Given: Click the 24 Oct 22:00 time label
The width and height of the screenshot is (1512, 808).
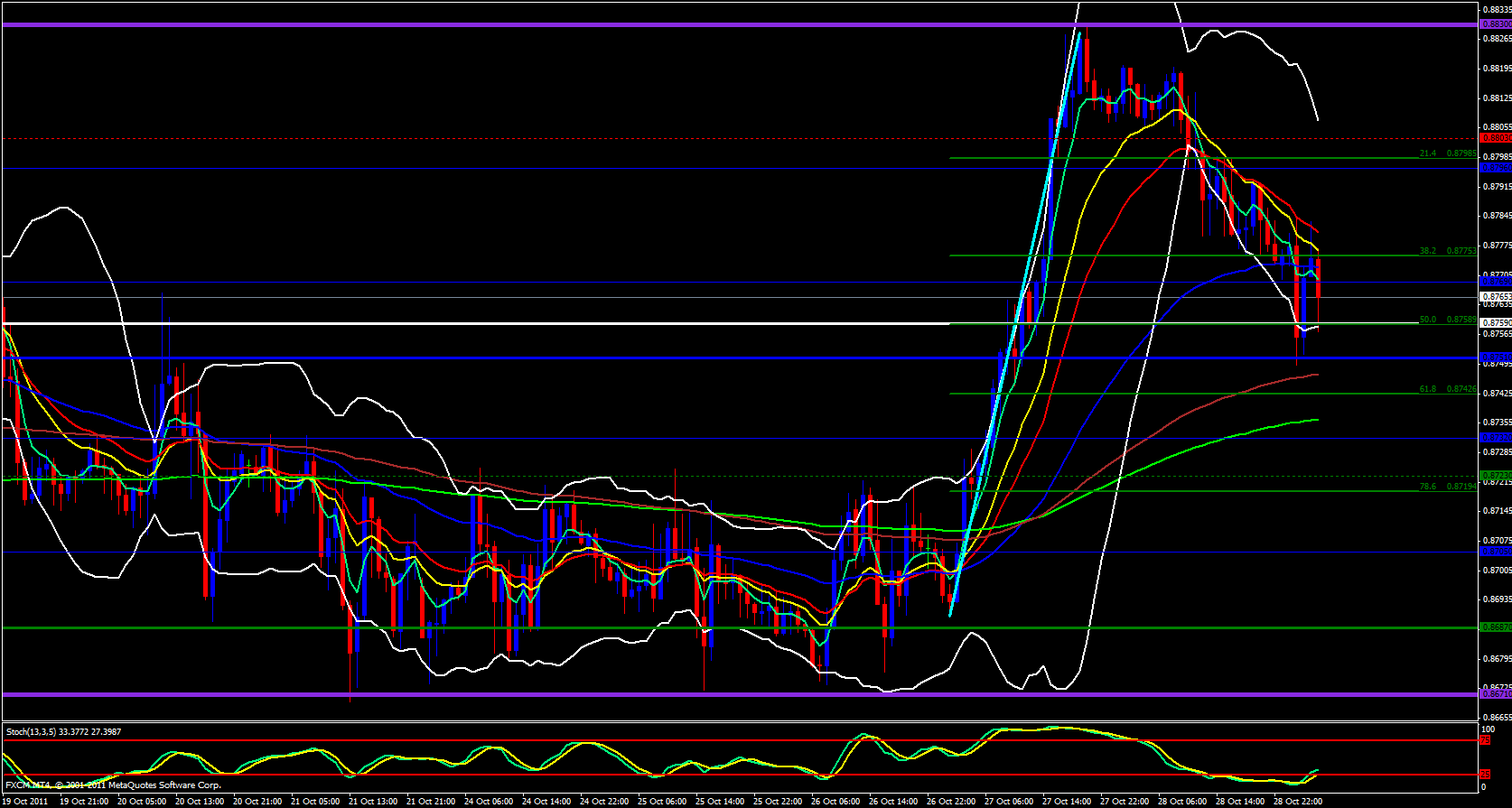Looking at the screenshot, I should pos(604,801).
